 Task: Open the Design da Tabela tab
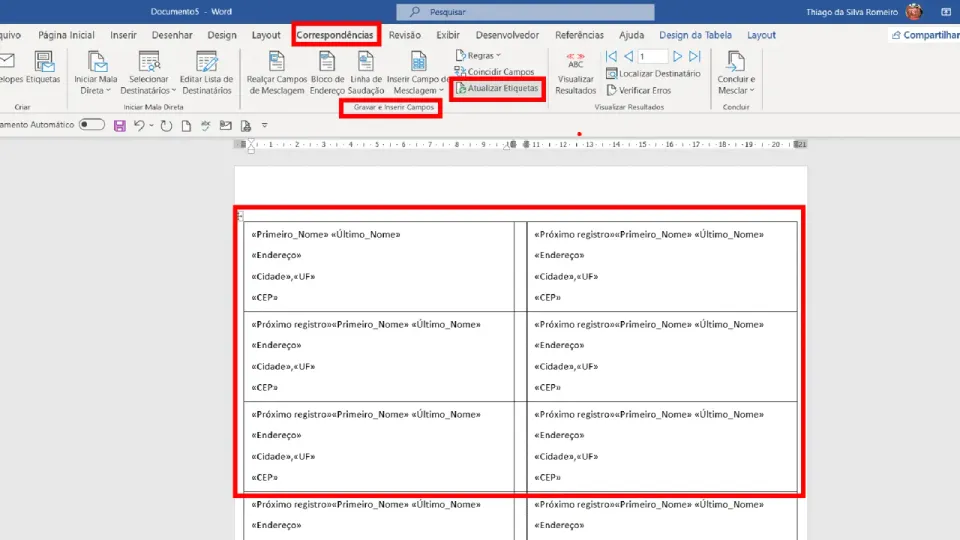coord(696,35)
